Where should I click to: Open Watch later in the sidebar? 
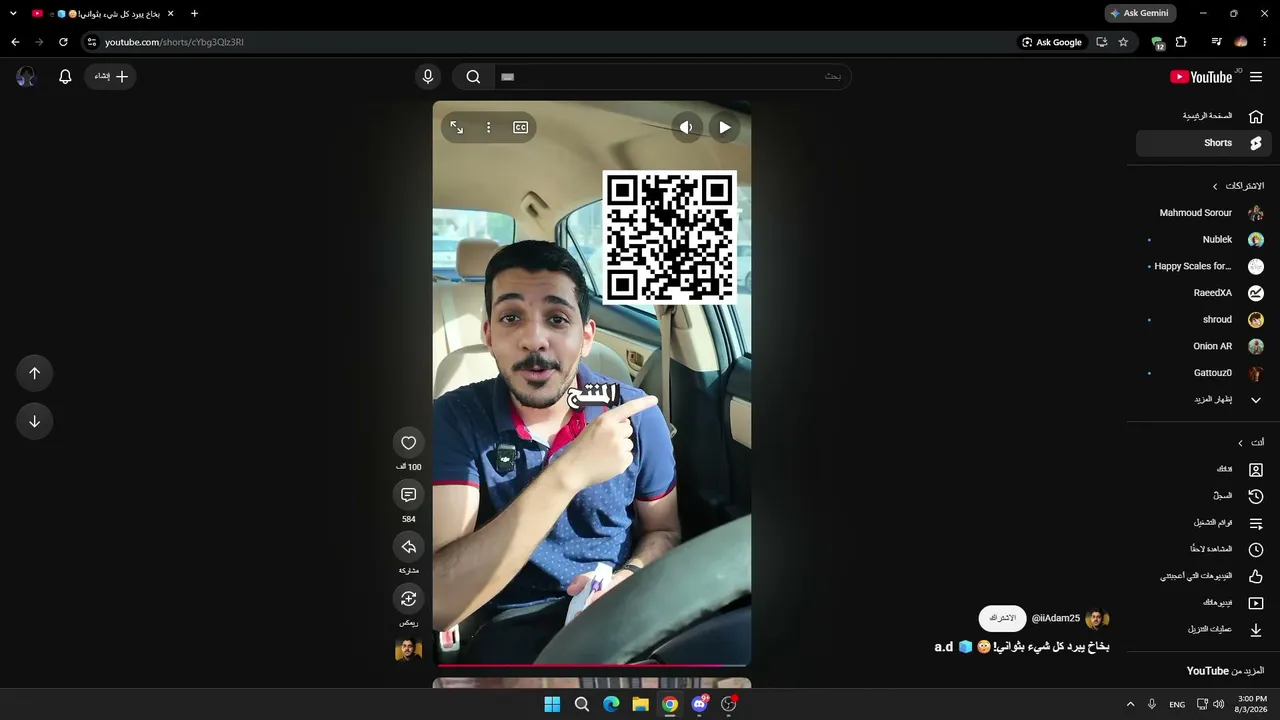pyautogui.click(x=1204, y=549)
